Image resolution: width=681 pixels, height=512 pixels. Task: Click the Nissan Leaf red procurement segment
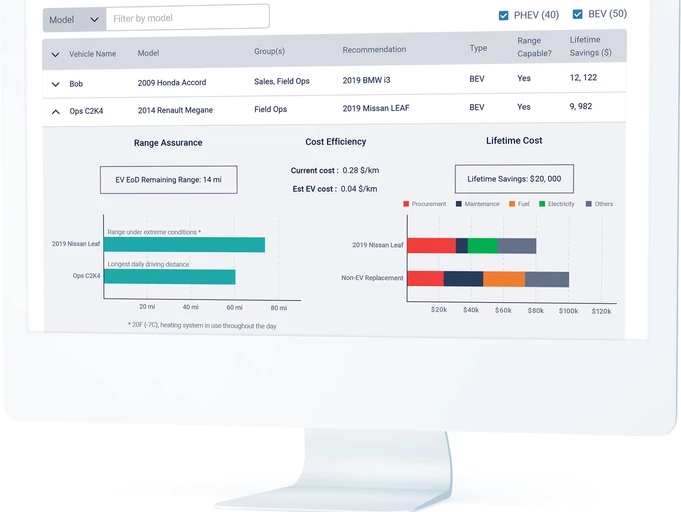[x=432, y=246]
